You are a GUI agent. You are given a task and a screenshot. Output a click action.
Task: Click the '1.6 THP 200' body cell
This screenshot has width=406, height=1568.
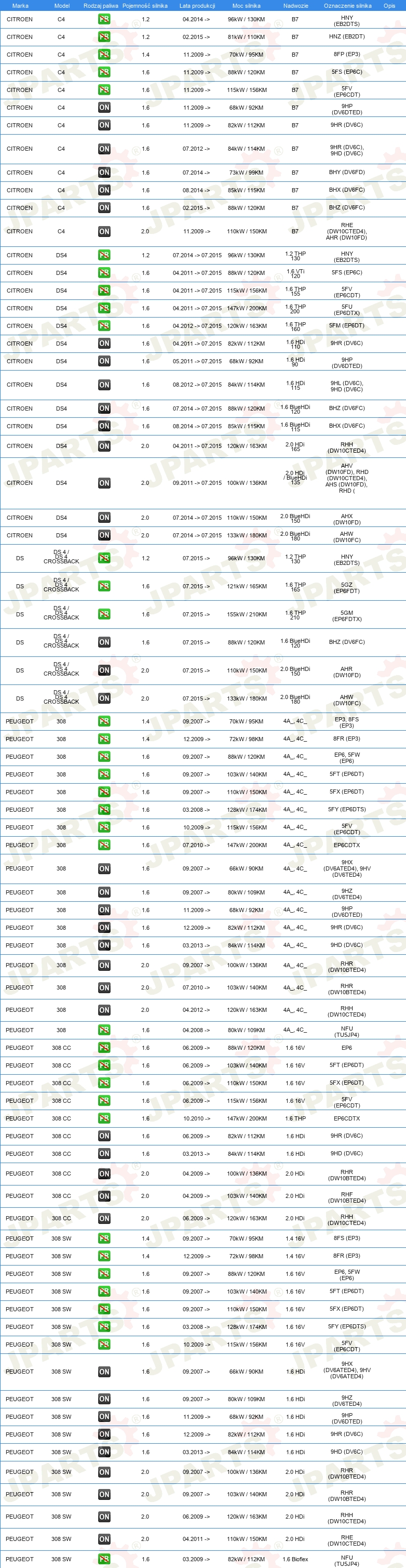[295, 309]
